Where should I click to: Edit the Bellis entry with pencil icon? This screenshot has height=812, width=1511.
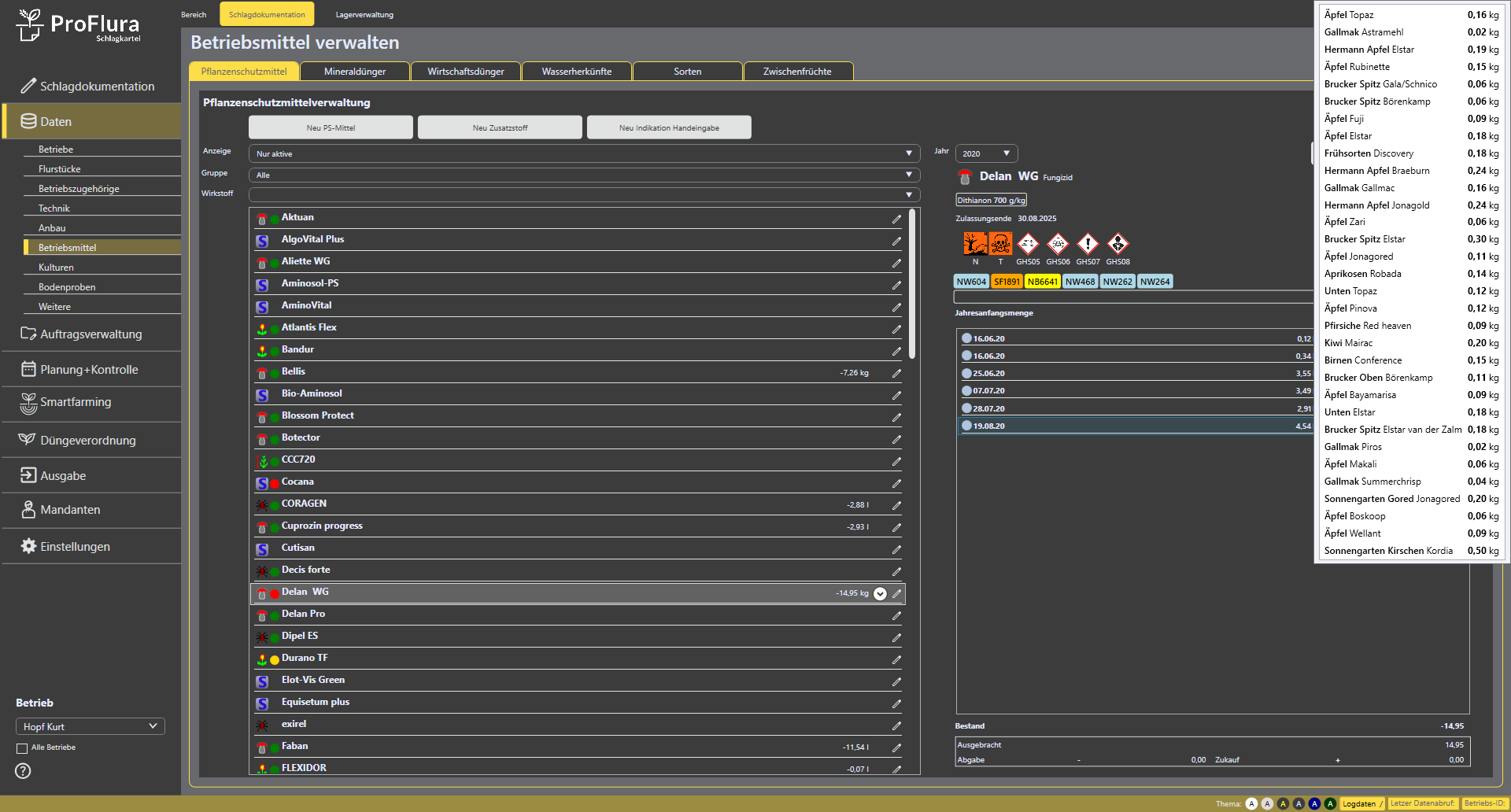[x=896, y=373]
